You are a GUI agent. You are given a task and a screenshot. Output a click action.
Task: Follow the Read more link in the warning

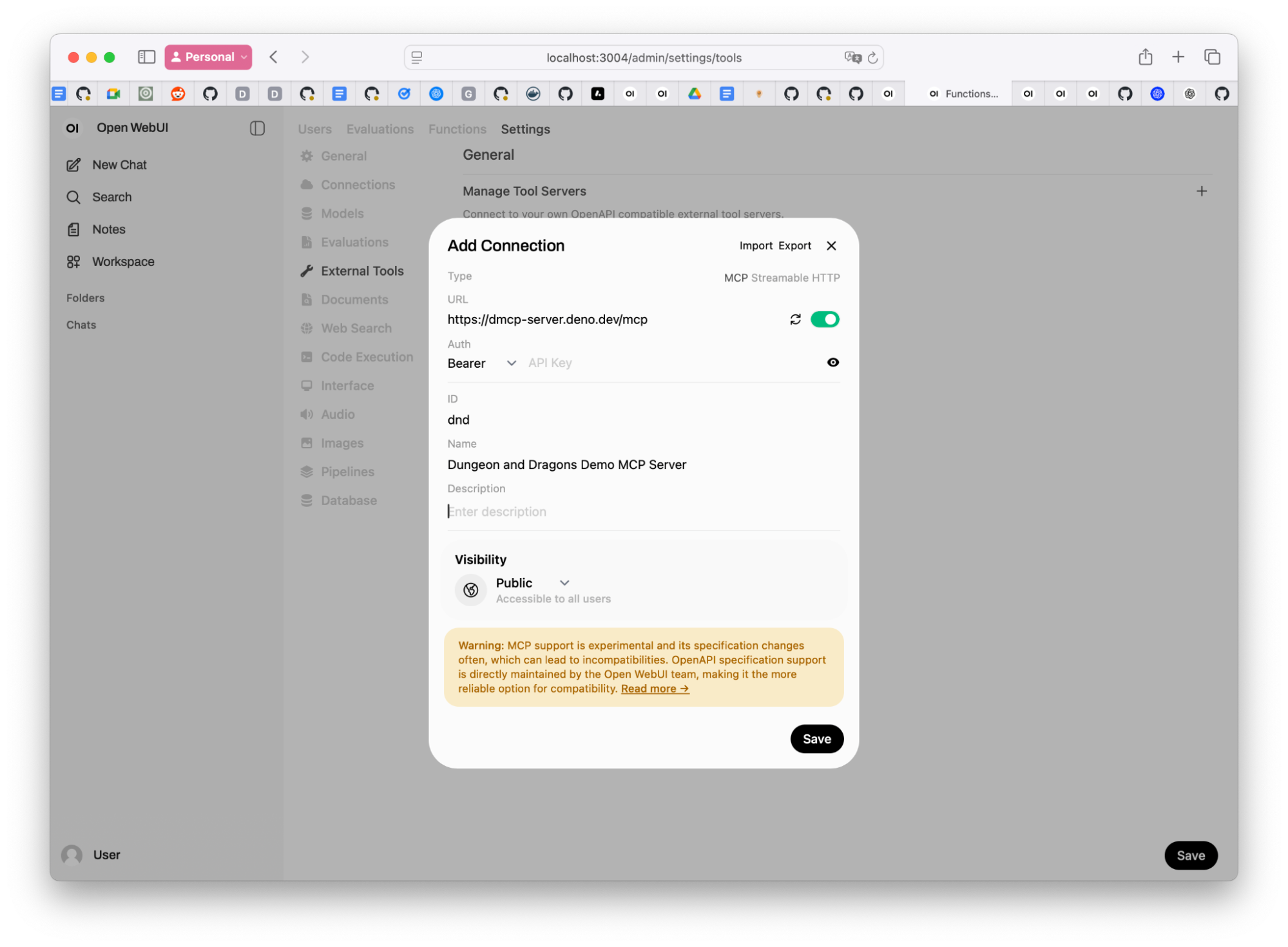655,689
